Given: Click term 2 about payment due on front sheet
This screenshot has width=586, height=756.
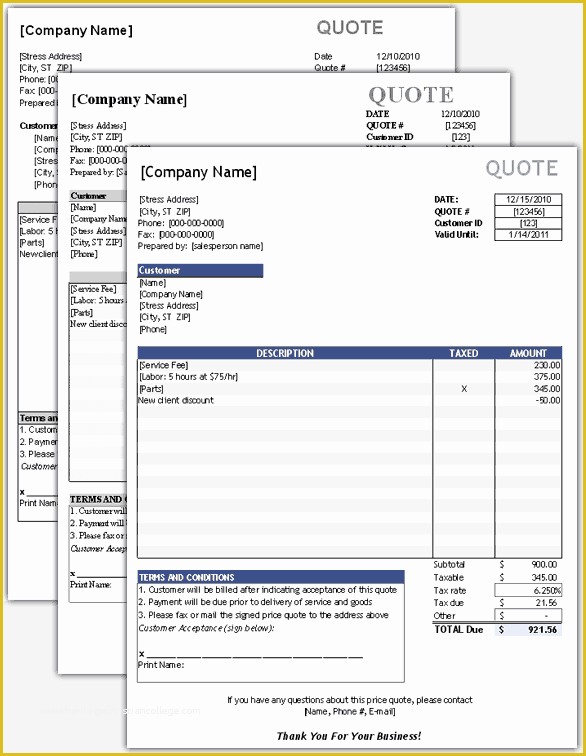Looking at the screenshot, I should pyautogui.click(x=255, y=603).
